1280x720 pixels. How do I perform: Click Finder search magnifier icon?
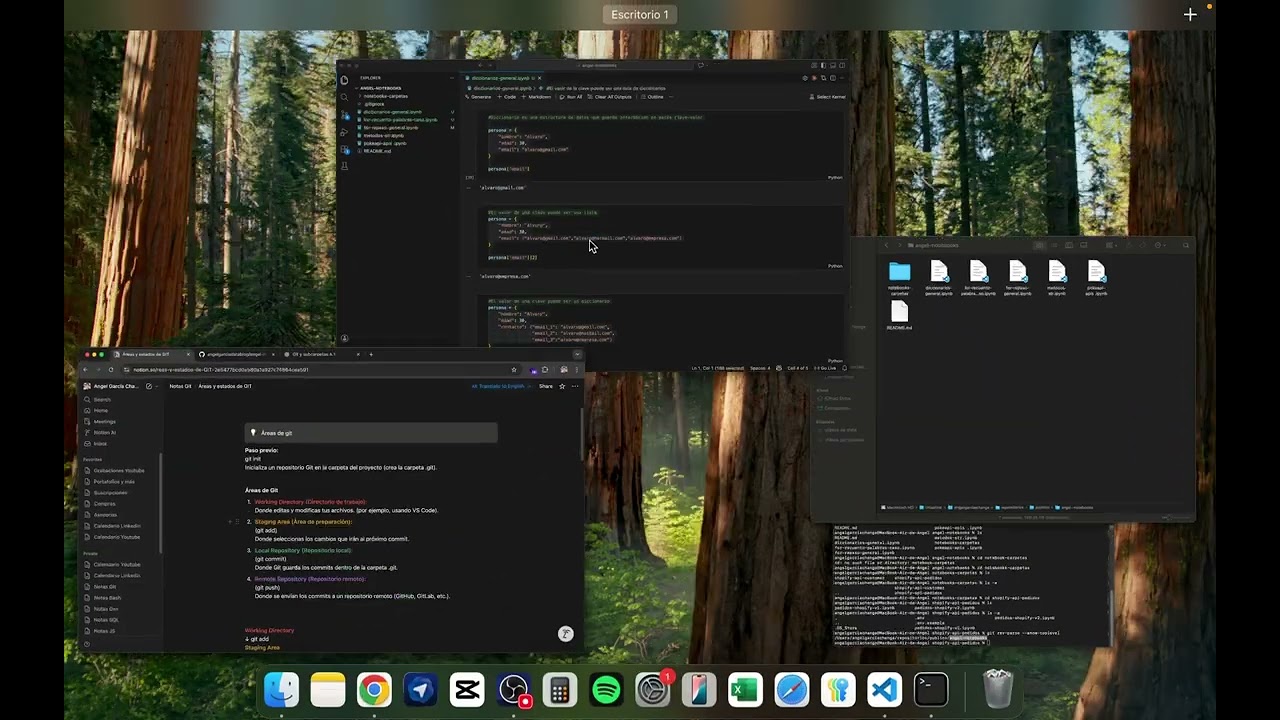pos(1186,245)
